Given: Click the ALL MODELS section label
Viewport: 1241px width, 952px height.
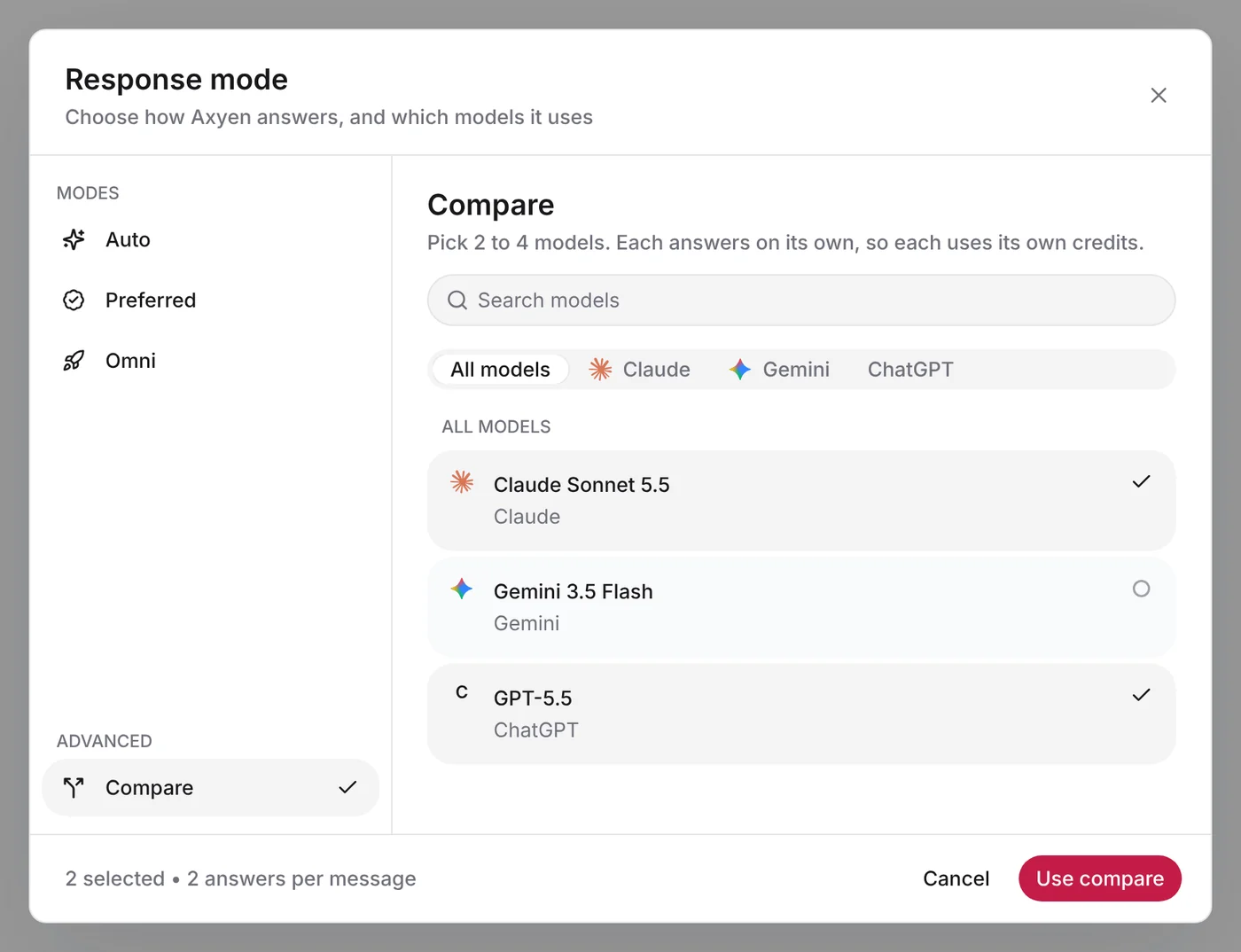Looking at the screenshot, I should coord(496,426).
